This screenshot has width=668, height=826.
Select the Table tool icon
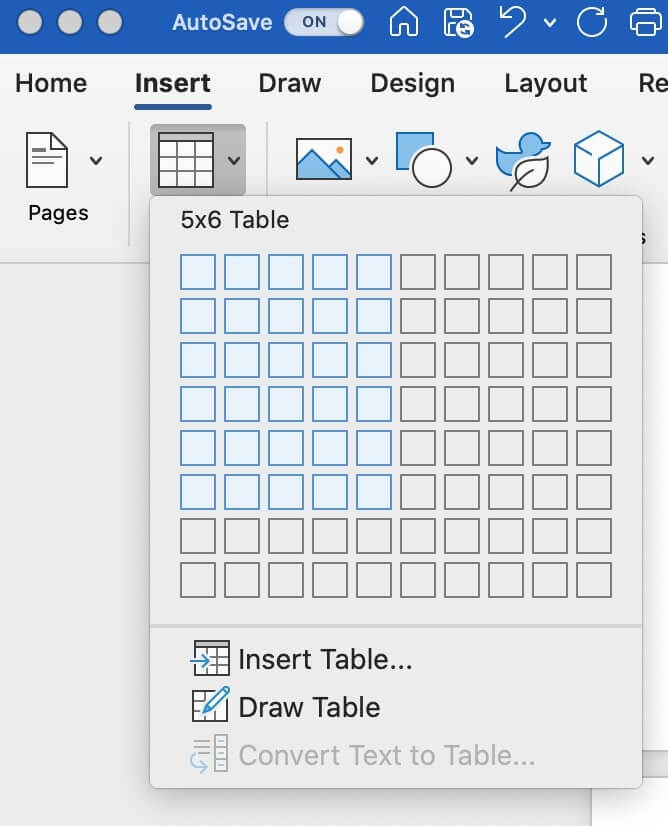click(190, 158)
